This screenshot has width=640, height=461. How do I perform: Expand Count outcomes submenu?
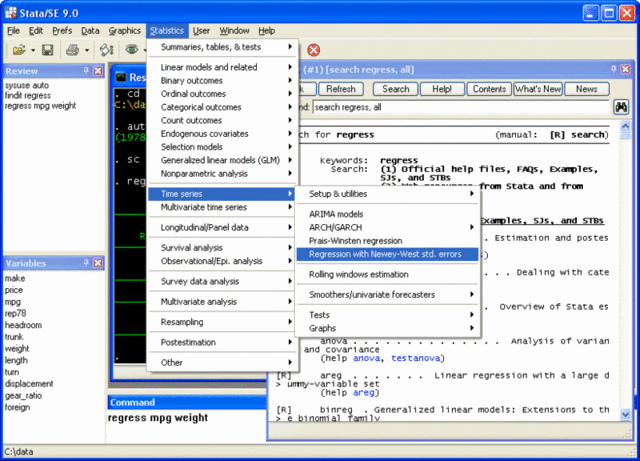click(x=222, y=120)
